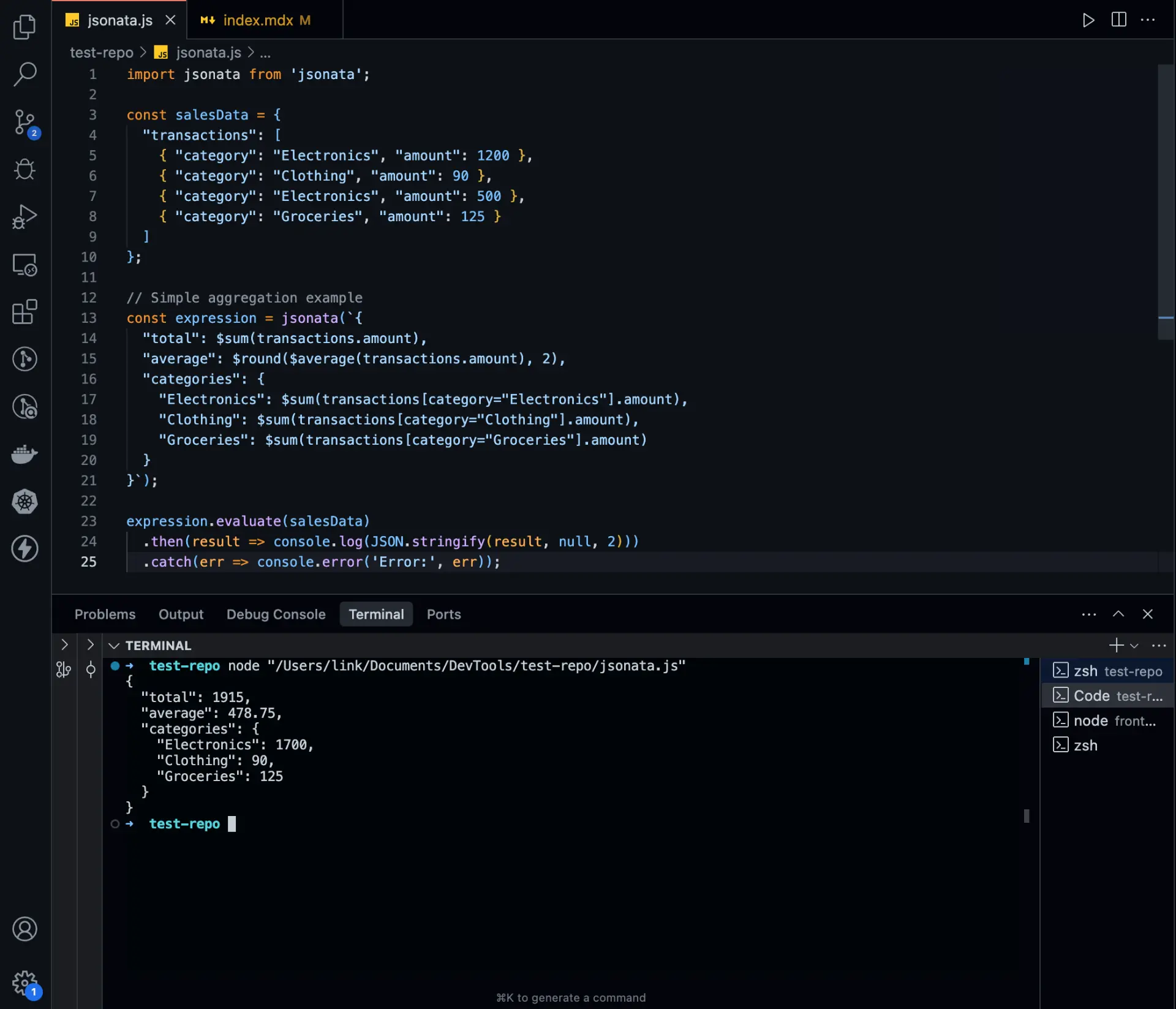This screenshot has height=1009, width=1176.
Task: Switch to the index.mdx tab
Action: point(257,20)
